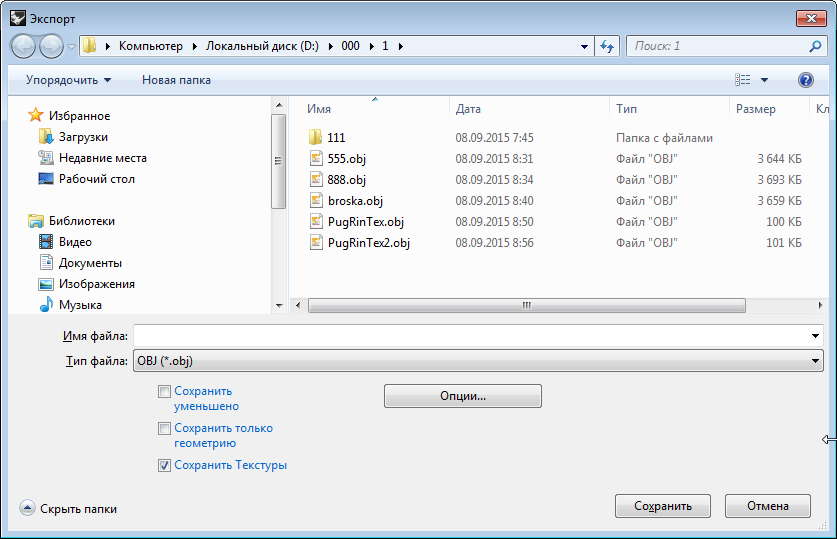
Task: Click the Загрузки folder icon
Action: [46, 136]
